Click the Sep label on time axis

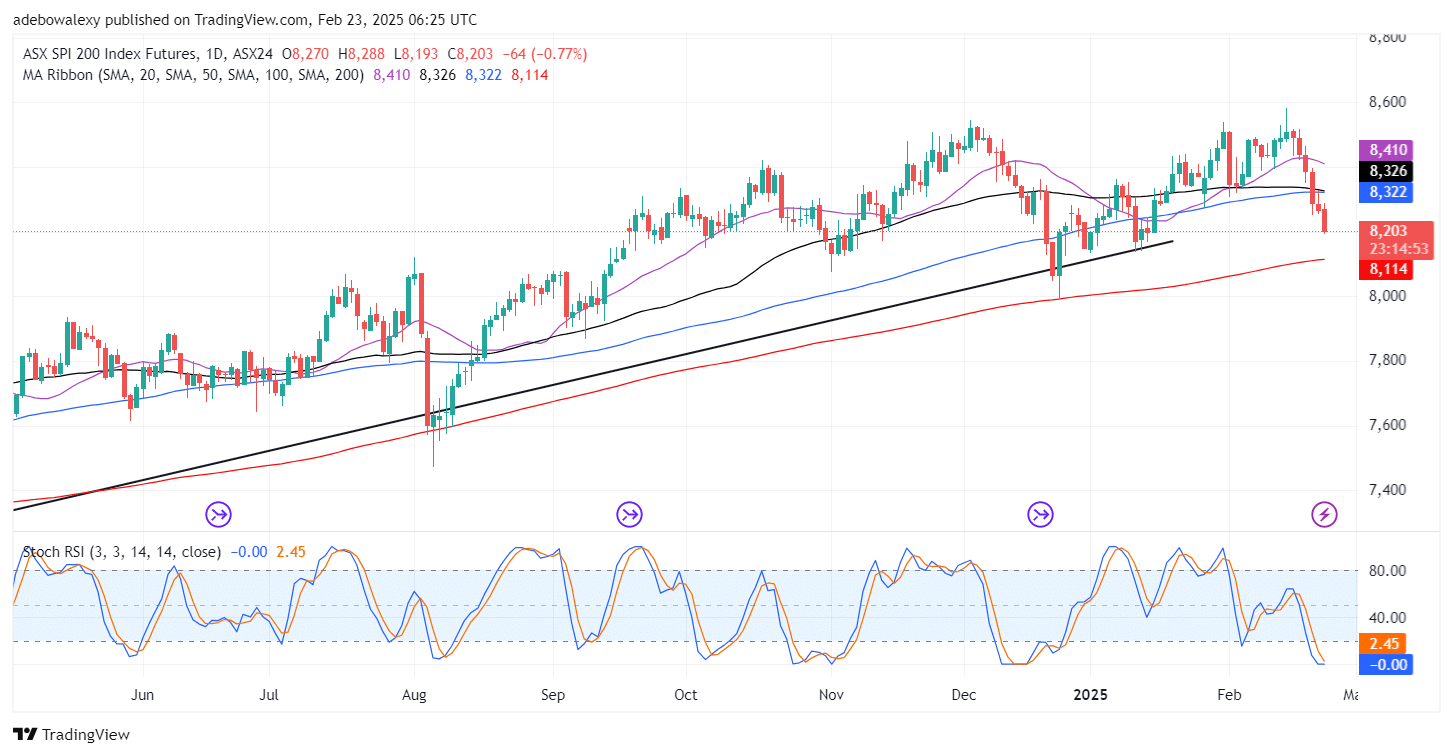point(553,694)
